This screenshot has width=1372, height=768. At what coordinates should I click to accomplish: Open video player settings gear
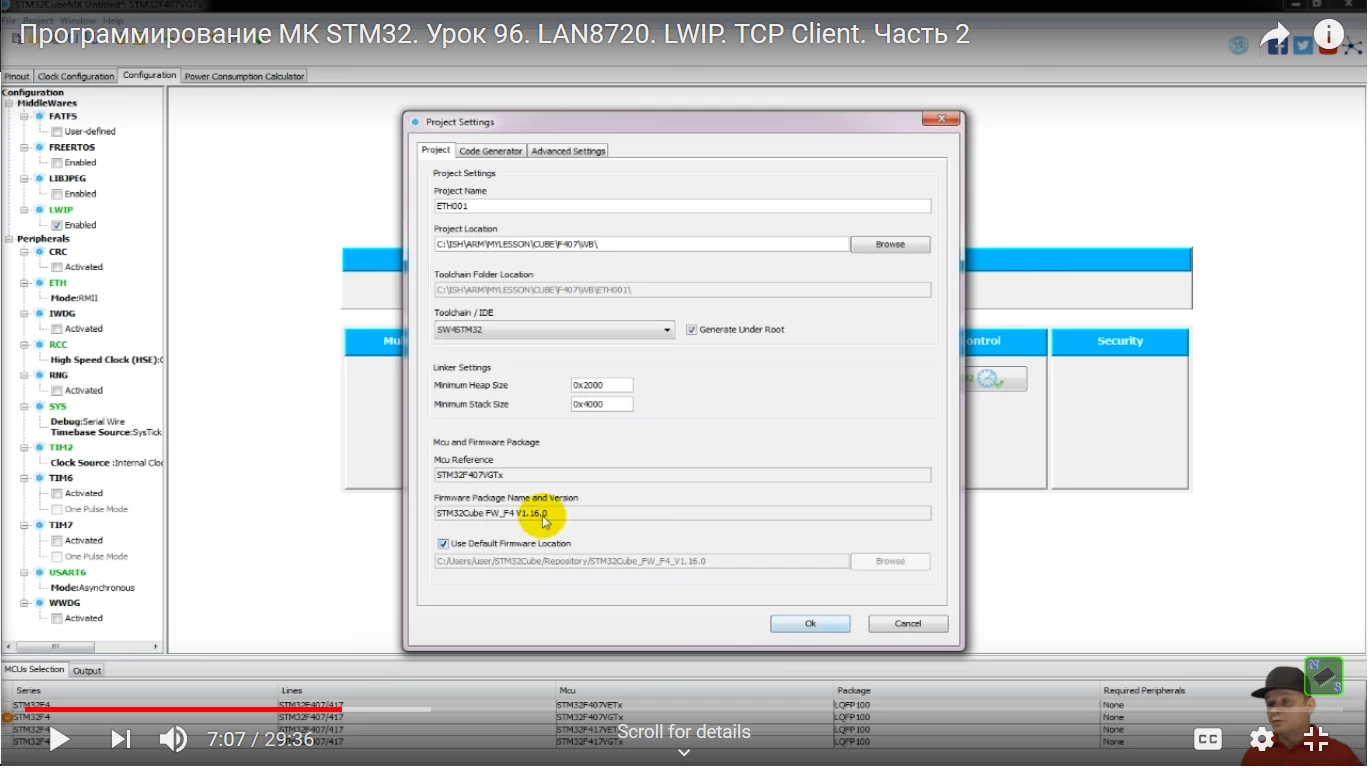[1262, 740]
